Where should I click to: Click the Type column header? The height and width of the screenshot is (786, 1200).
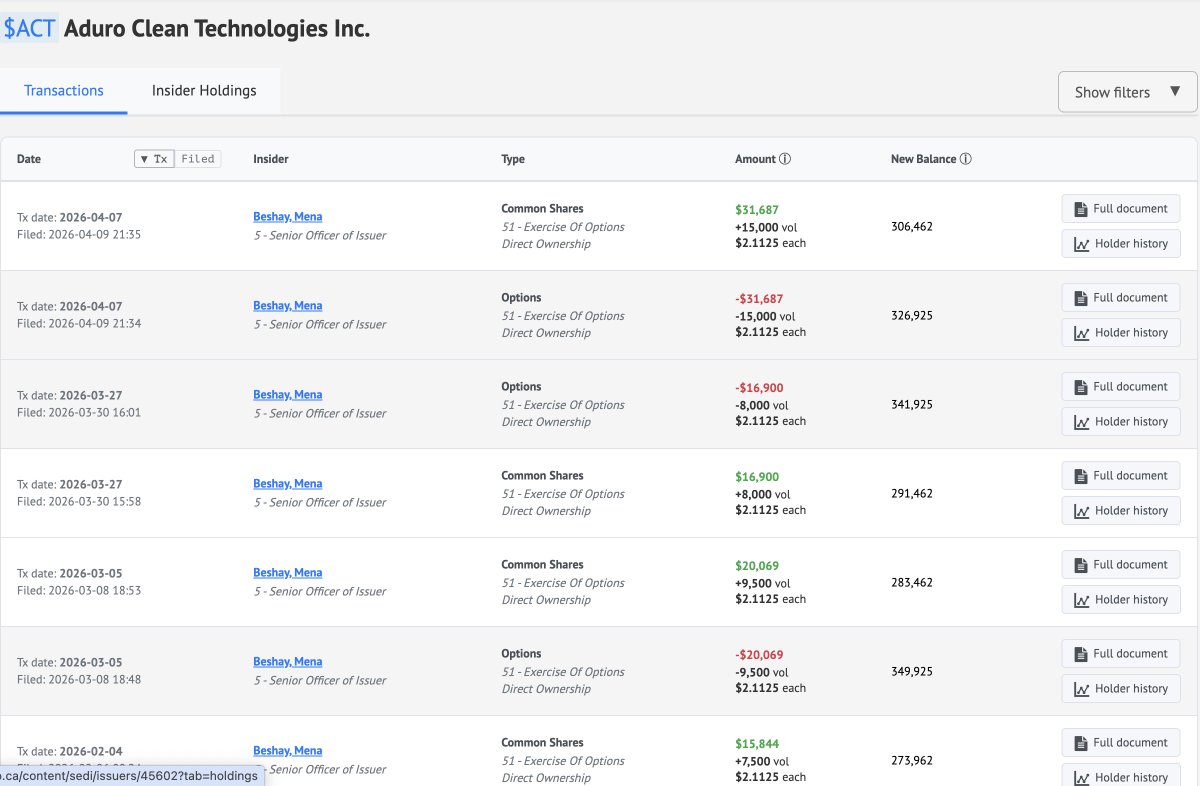[x=513, y=159]
